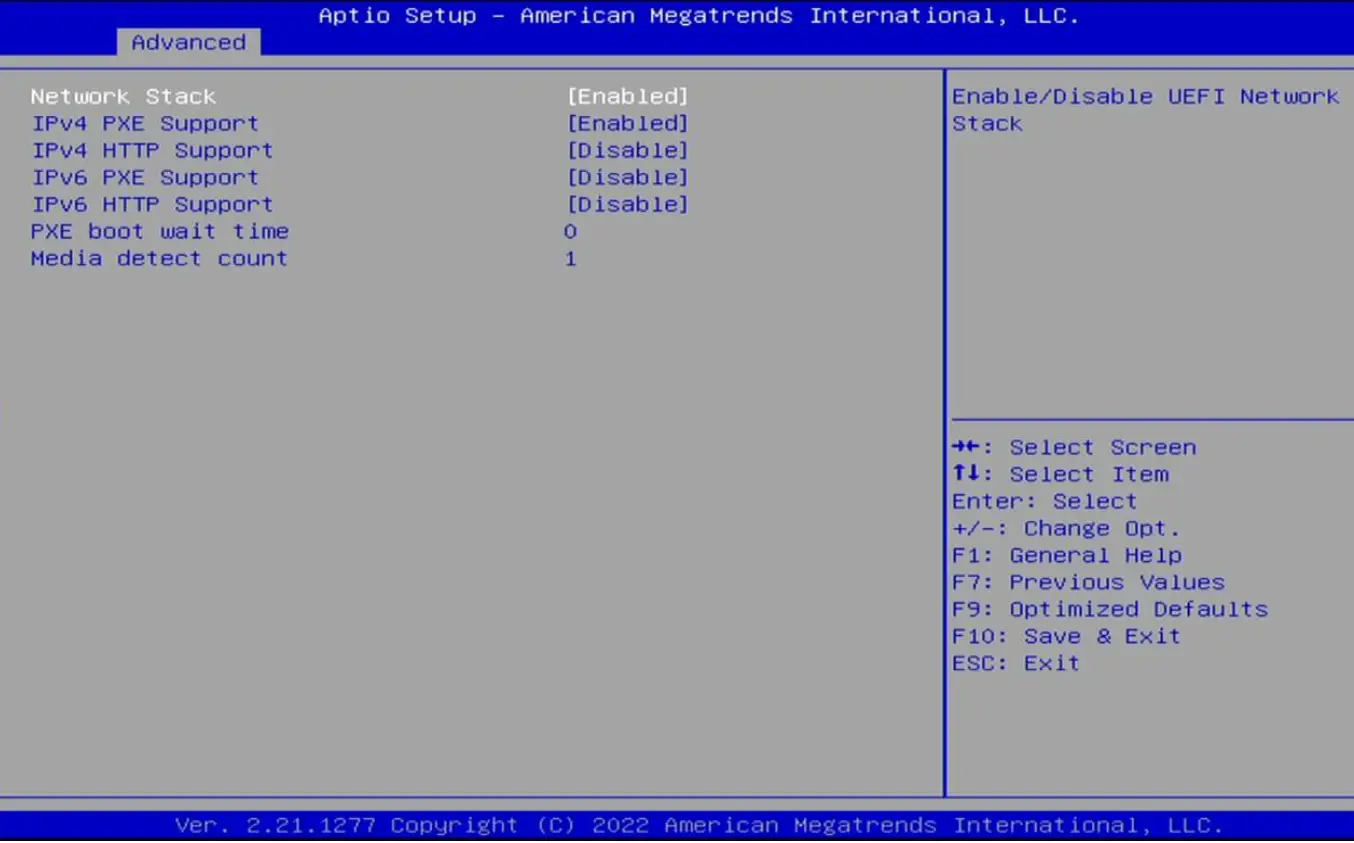Open the IPv6 PXE Support value selector
The height and width of the screenshot is (843, 1354).
pyautogui.click(x=628, y=177)
